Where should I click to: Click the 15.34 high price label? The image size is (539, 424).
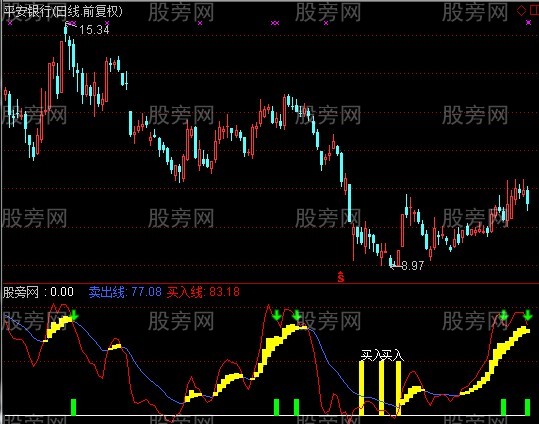[94, 30]
